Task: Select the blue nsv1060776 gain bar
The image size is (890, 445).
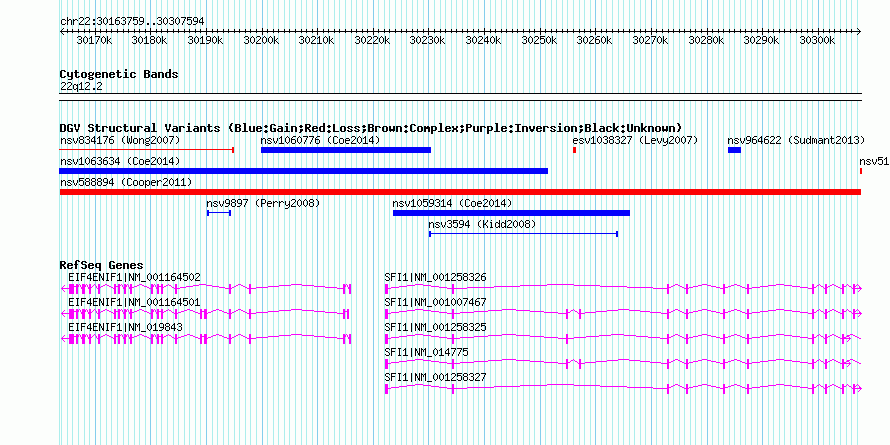Action: (x=346, y=150)
